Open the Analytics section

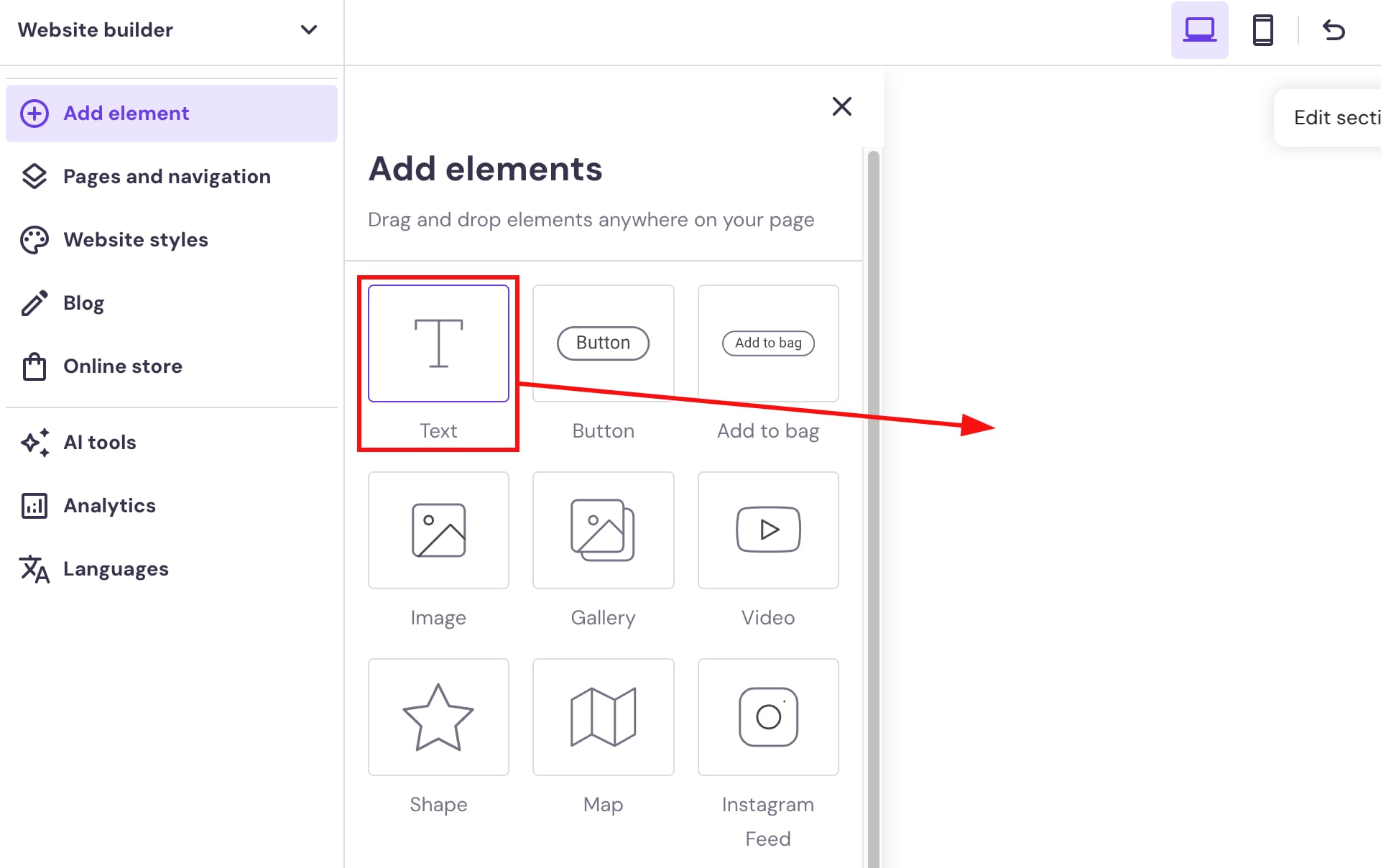tap(109, 505)
